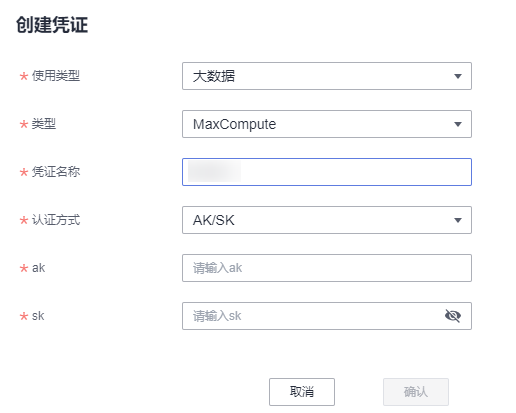Open the dropdown showing 大数据 value

[x=327, y=76]
